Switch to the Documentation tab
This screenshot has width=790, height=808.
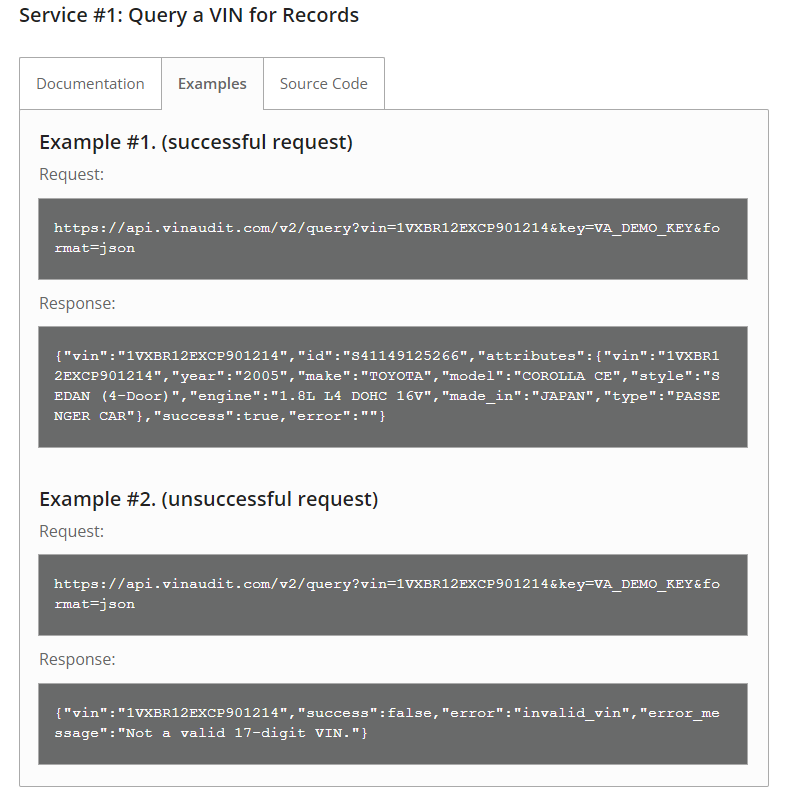point(90,84)
